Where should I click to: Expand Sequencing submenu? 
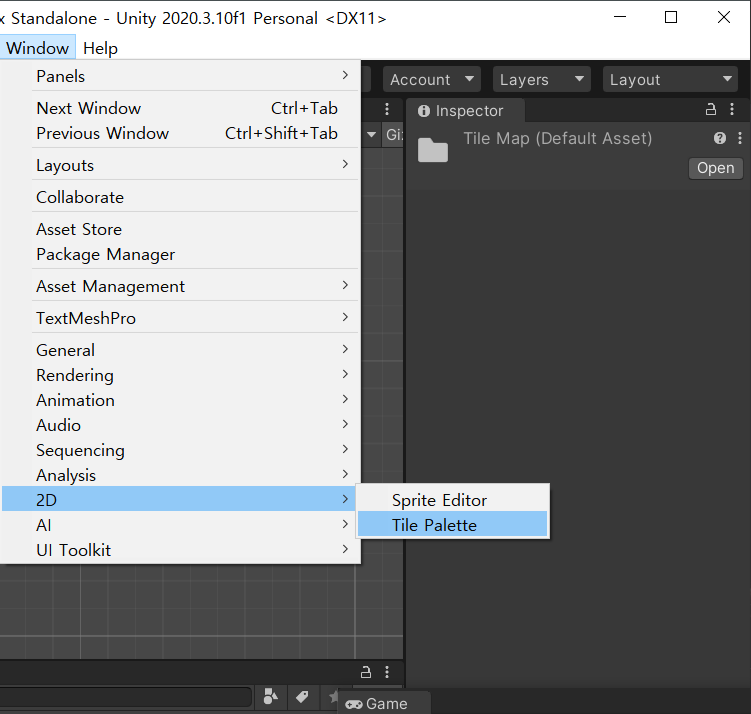180,450
